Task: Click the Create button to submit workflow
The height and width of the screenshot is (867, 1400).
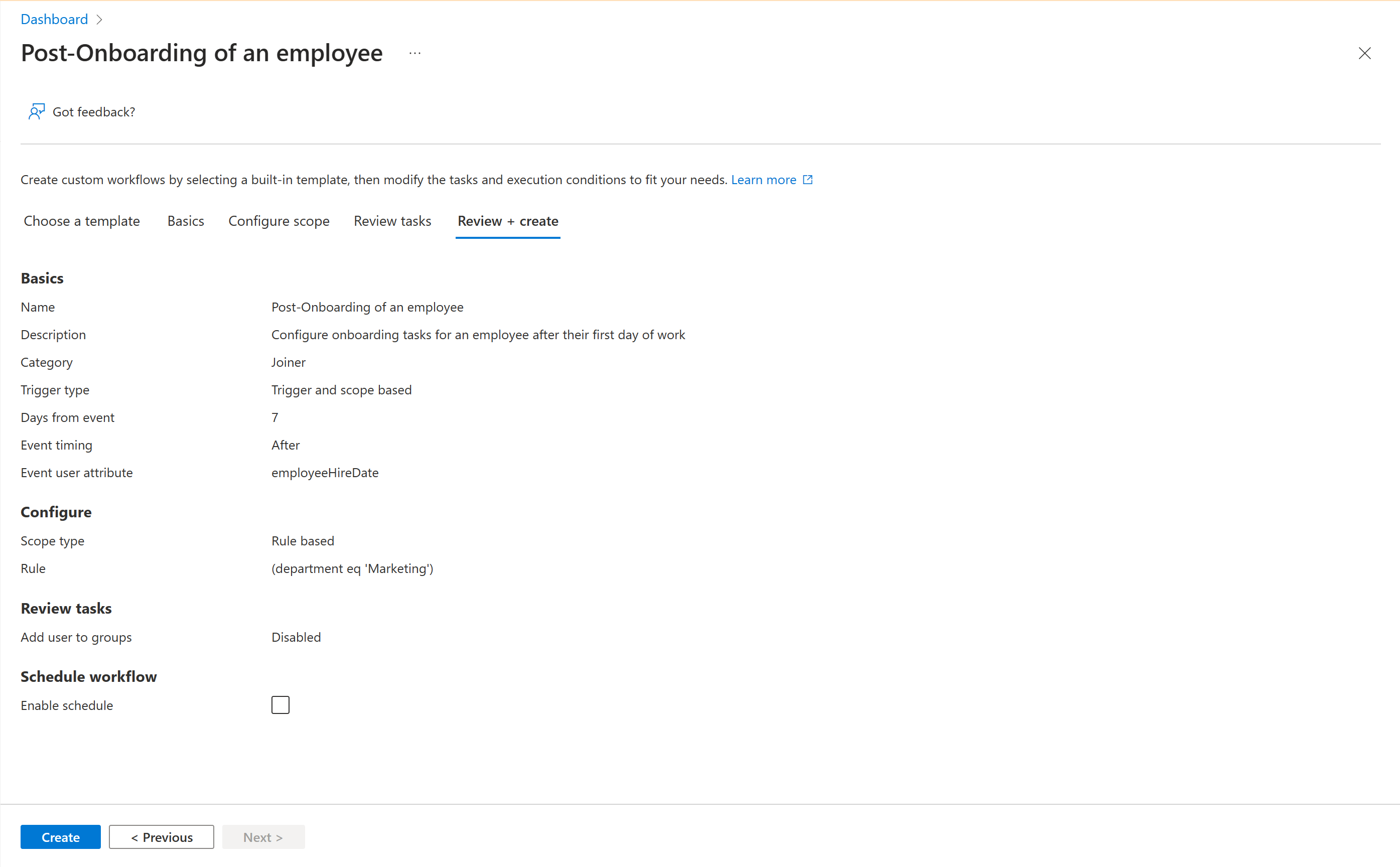Action: (60, 837)
